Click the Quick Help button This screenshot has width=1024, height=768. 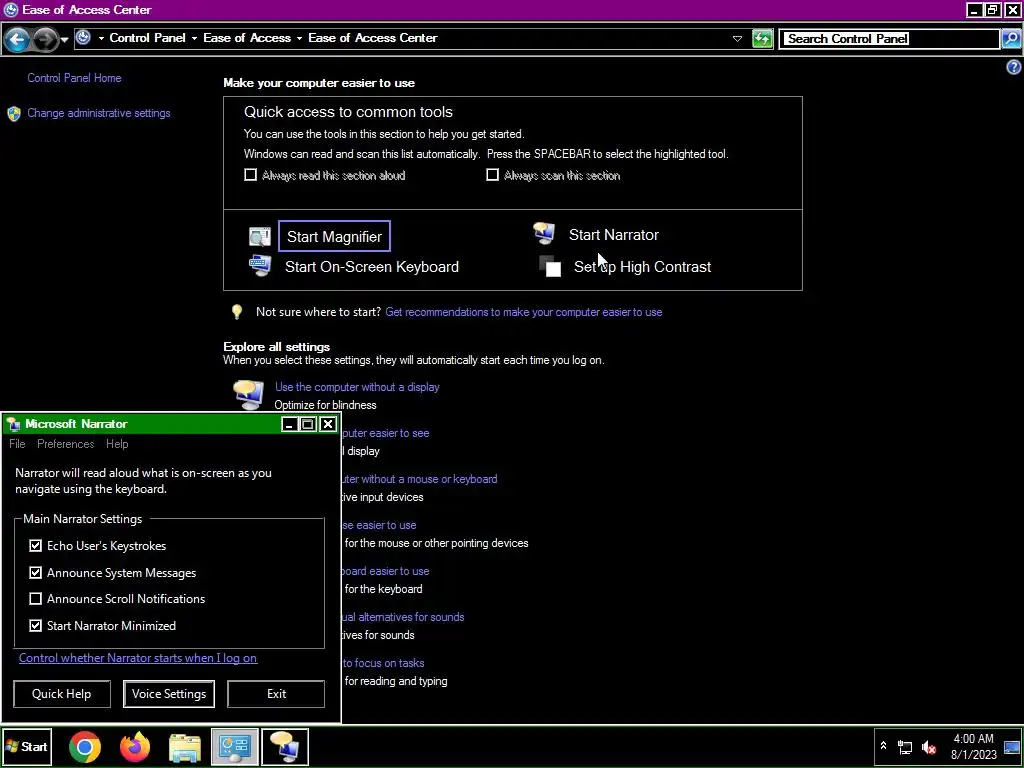[x=61, y=694]
